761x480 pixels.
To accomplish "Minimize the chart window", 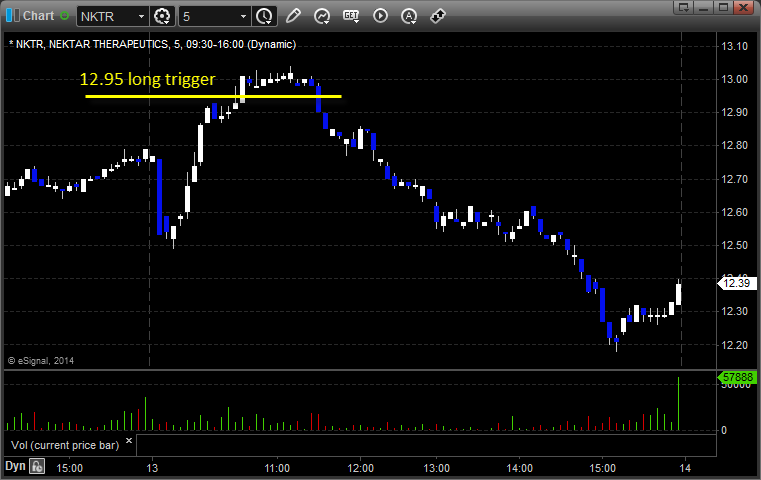I will tap(704, 7).
